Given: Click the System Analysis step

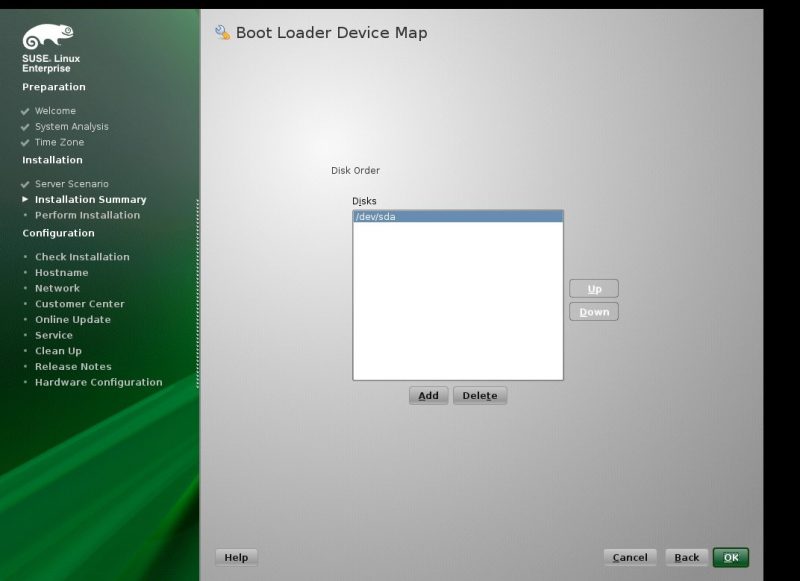Looking at the screenshot, I should point(71,127).
